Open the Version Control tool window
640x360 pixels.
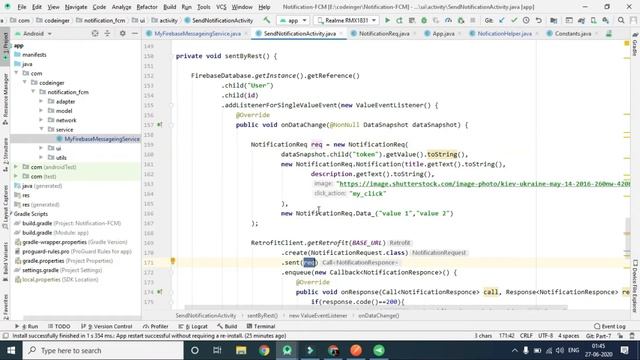coord(107,327)
